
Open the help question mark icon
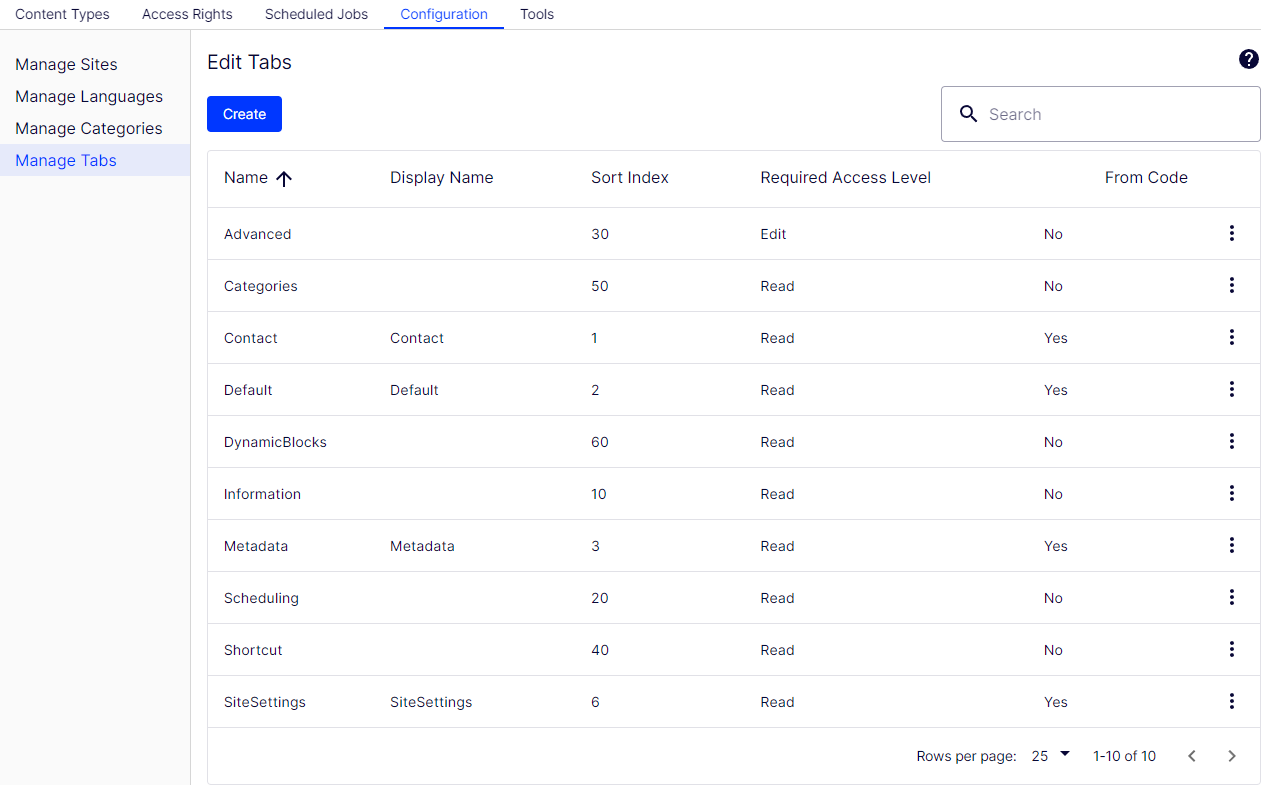tap(1248, 59)
